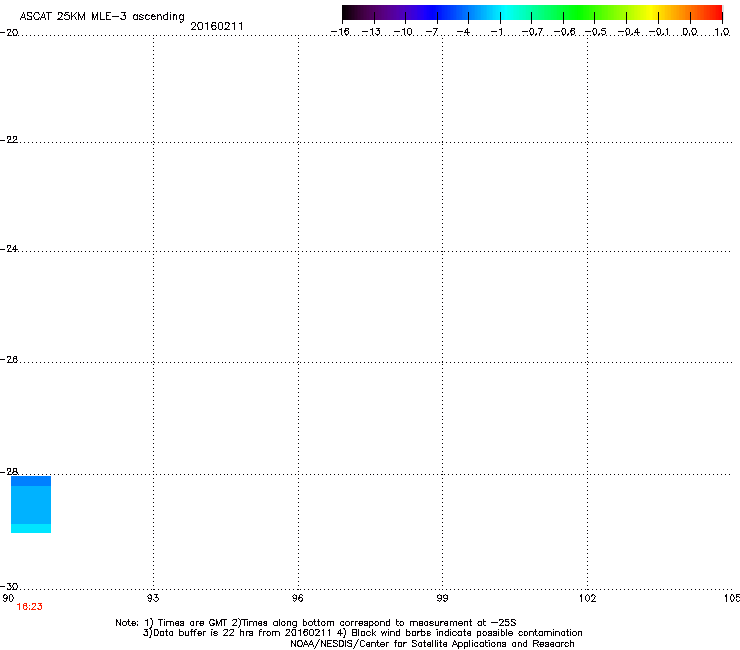
Task: Click the red 16:23 timestamp
Action: 29,607
